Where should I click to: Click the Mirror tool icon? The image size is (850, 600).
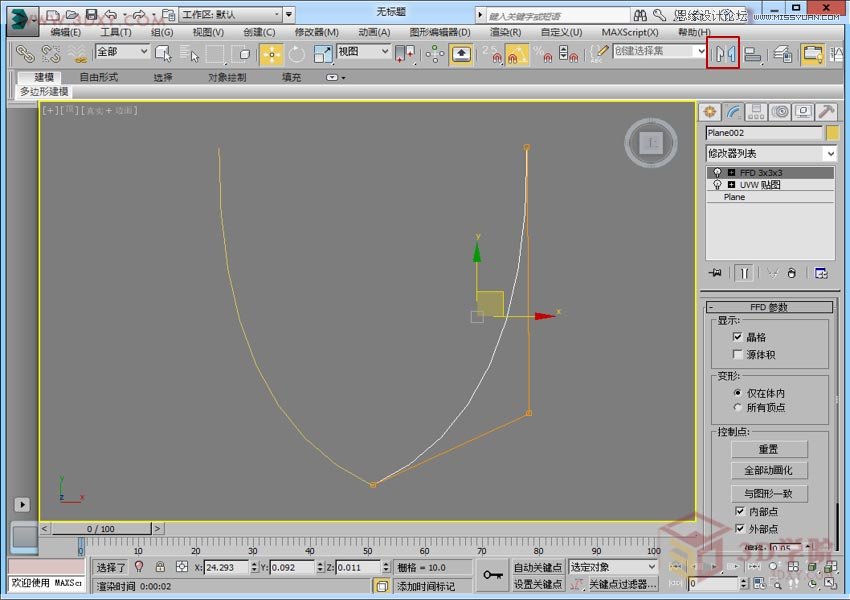point(724,53)
